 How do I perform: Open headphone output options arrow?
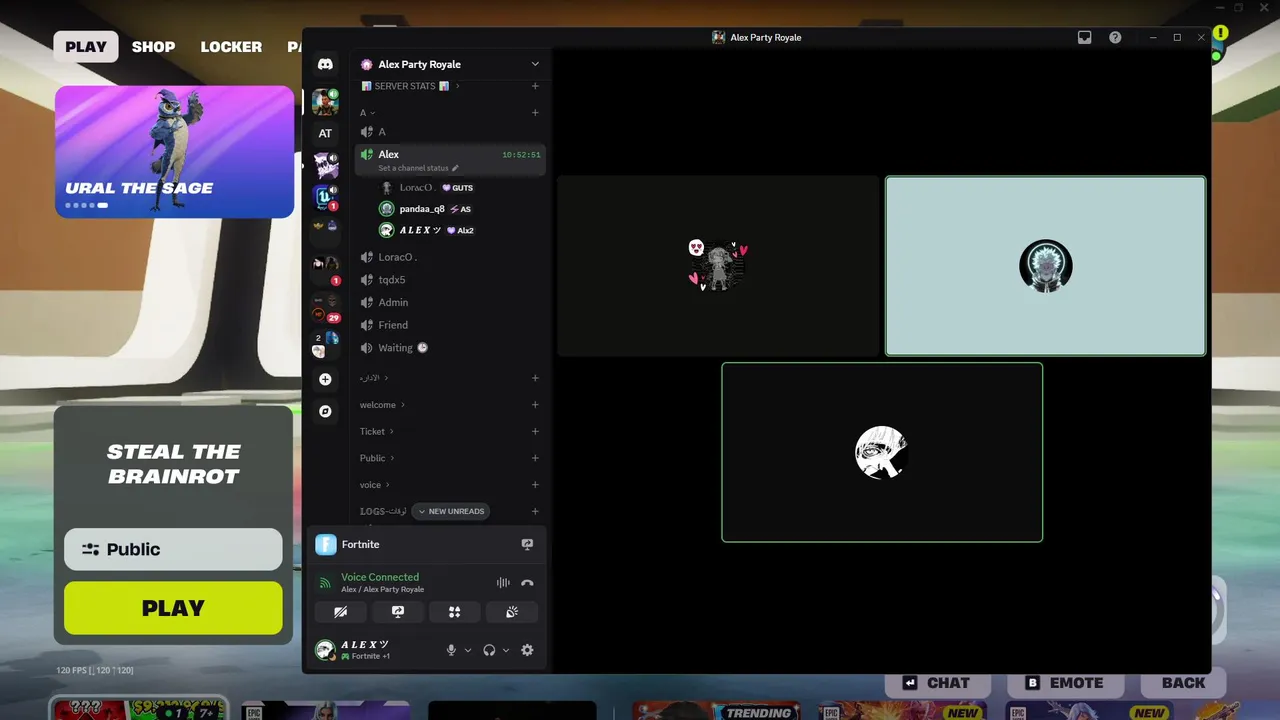[x=506, y=650]
